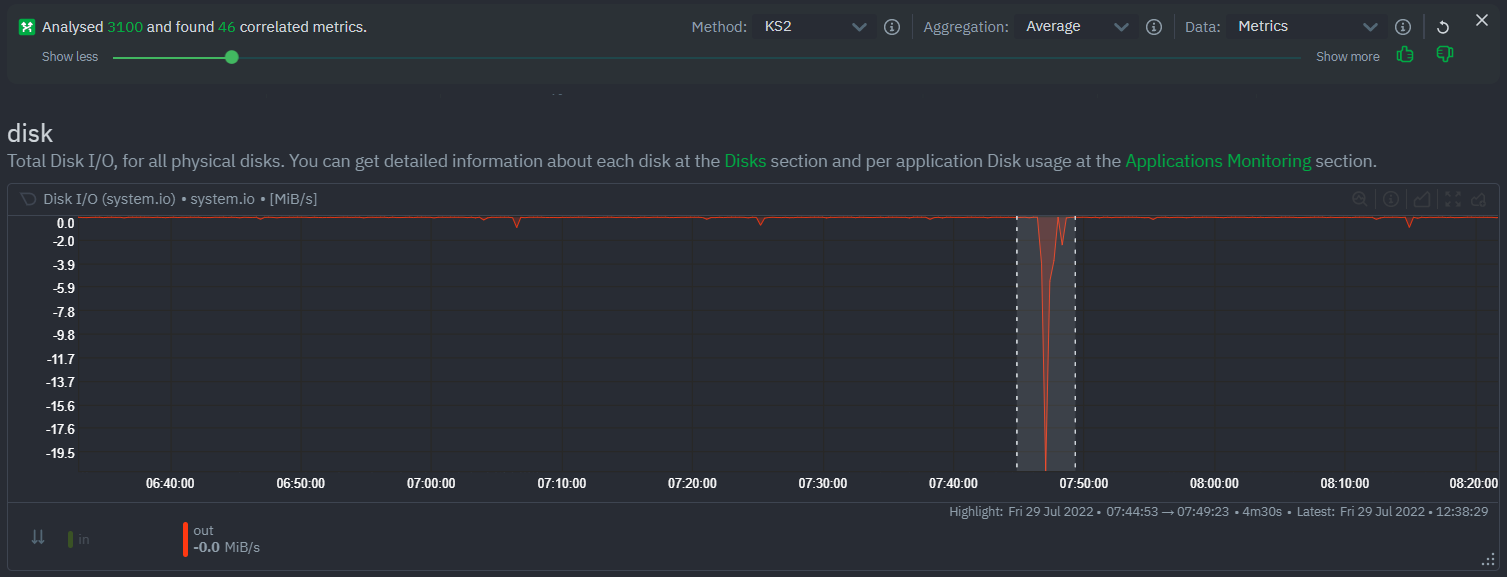Click the tag icon before Disk I/O title
Viewport: 1507px width, 577px height.
27,199
